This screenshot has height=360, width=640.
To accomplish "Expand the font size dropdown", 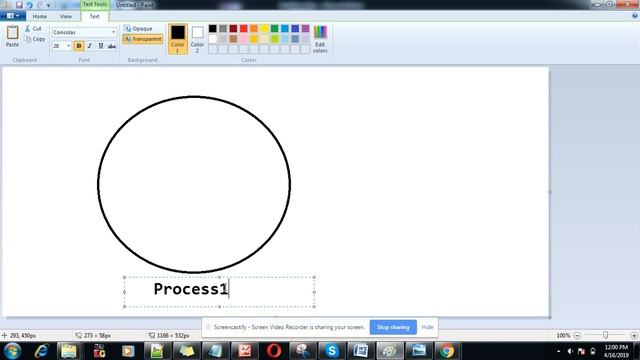I will pyautogui.click(x=68, y=46).
